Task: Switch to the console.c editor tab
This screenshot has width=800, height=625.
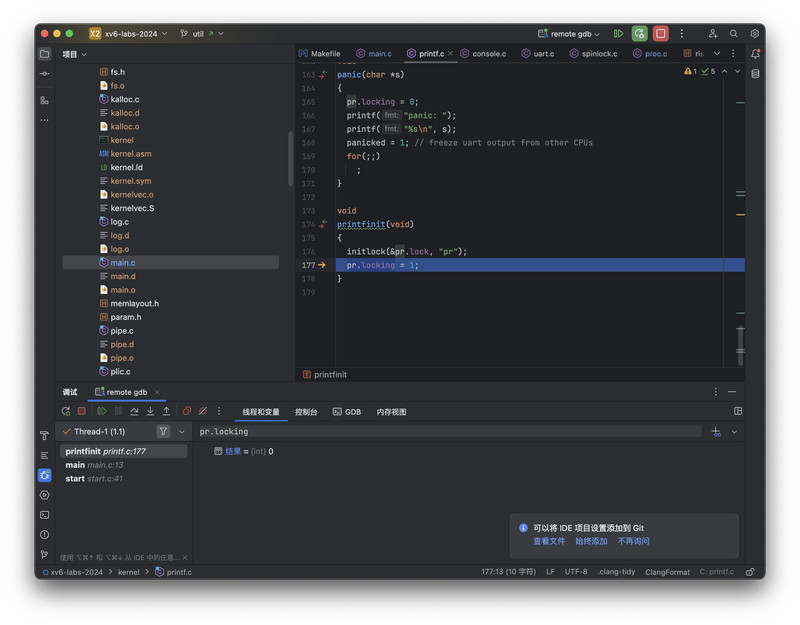Action: pyautogui.click(x=483, y=54)
